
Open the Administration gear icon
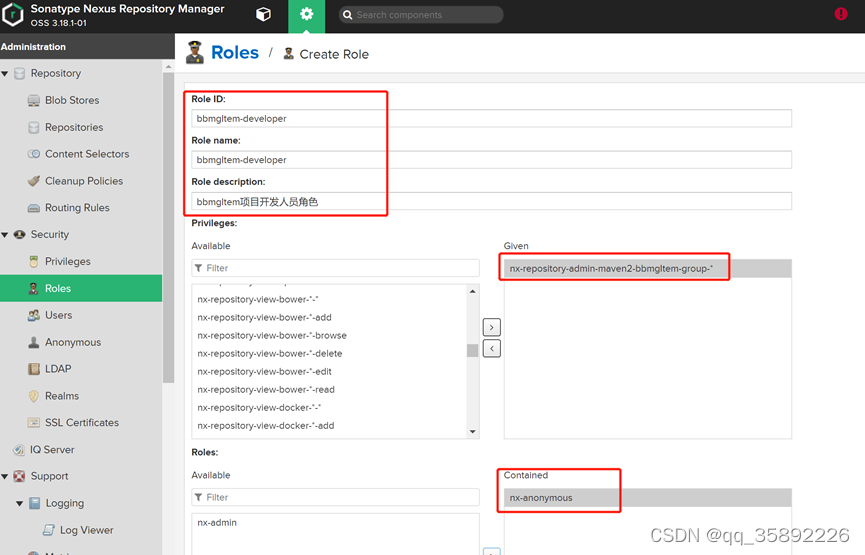(306, 15)
